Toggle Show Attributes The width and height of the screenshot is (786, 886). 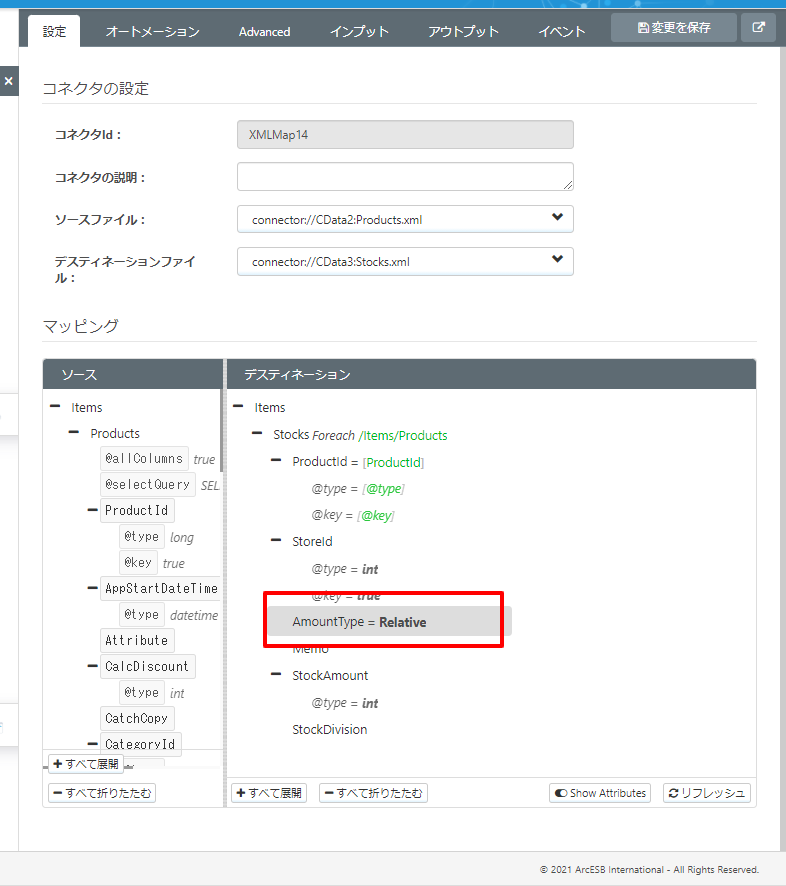pyautogui.click(x=600, y=793)
